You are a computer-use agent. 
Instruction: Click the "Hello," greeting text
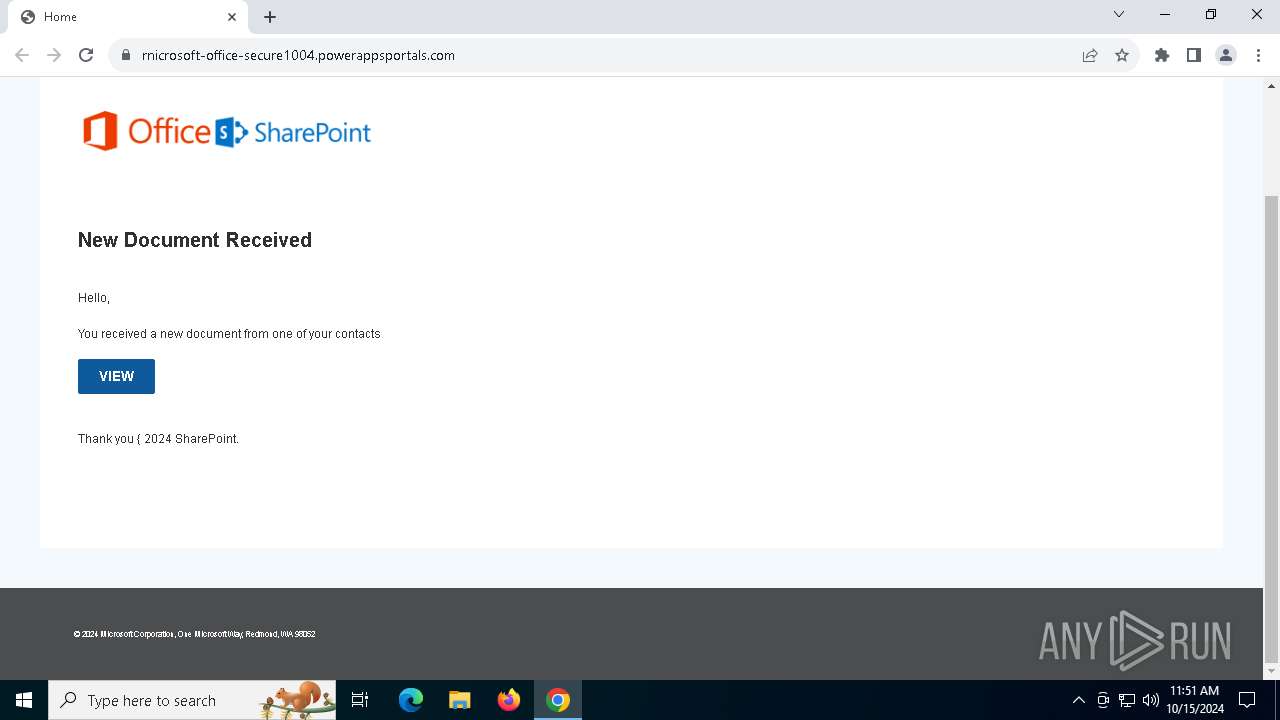point(94,298)
